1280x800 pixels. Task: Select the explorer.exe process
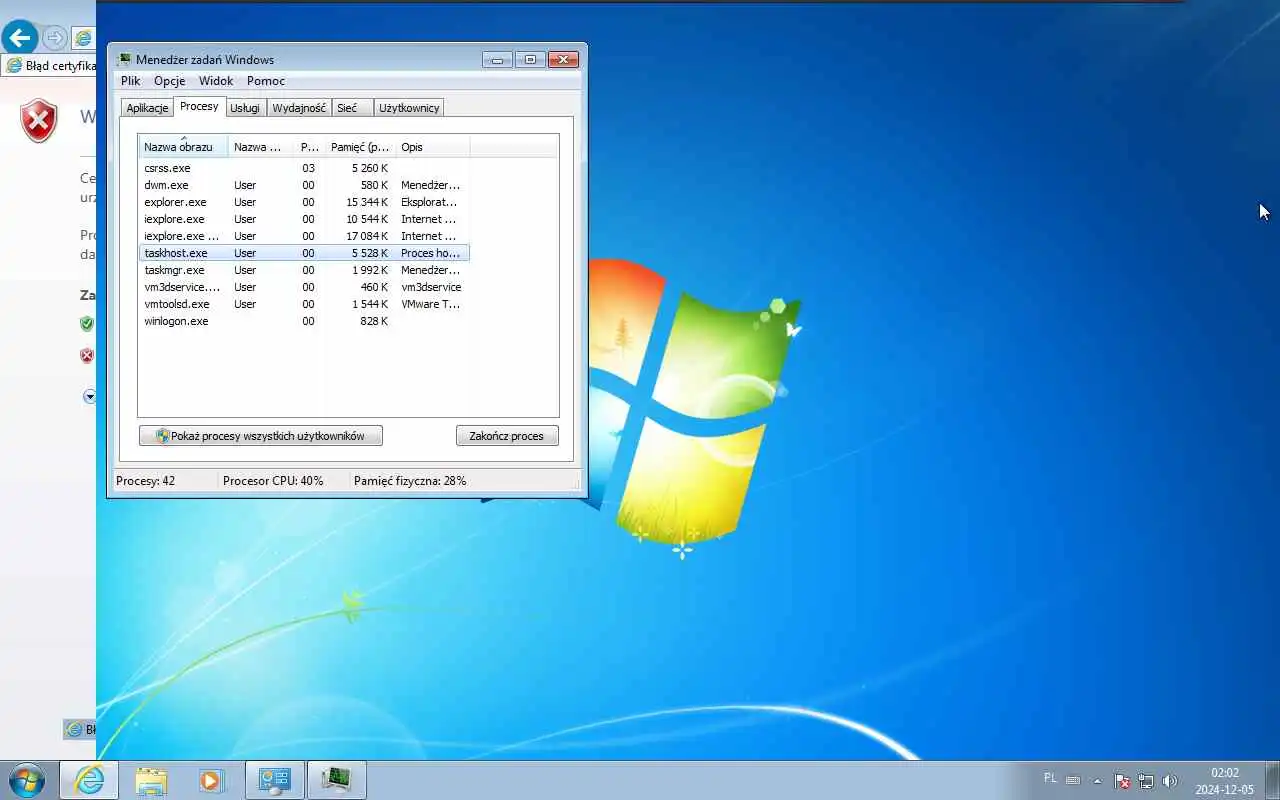(x=304, y=202)
